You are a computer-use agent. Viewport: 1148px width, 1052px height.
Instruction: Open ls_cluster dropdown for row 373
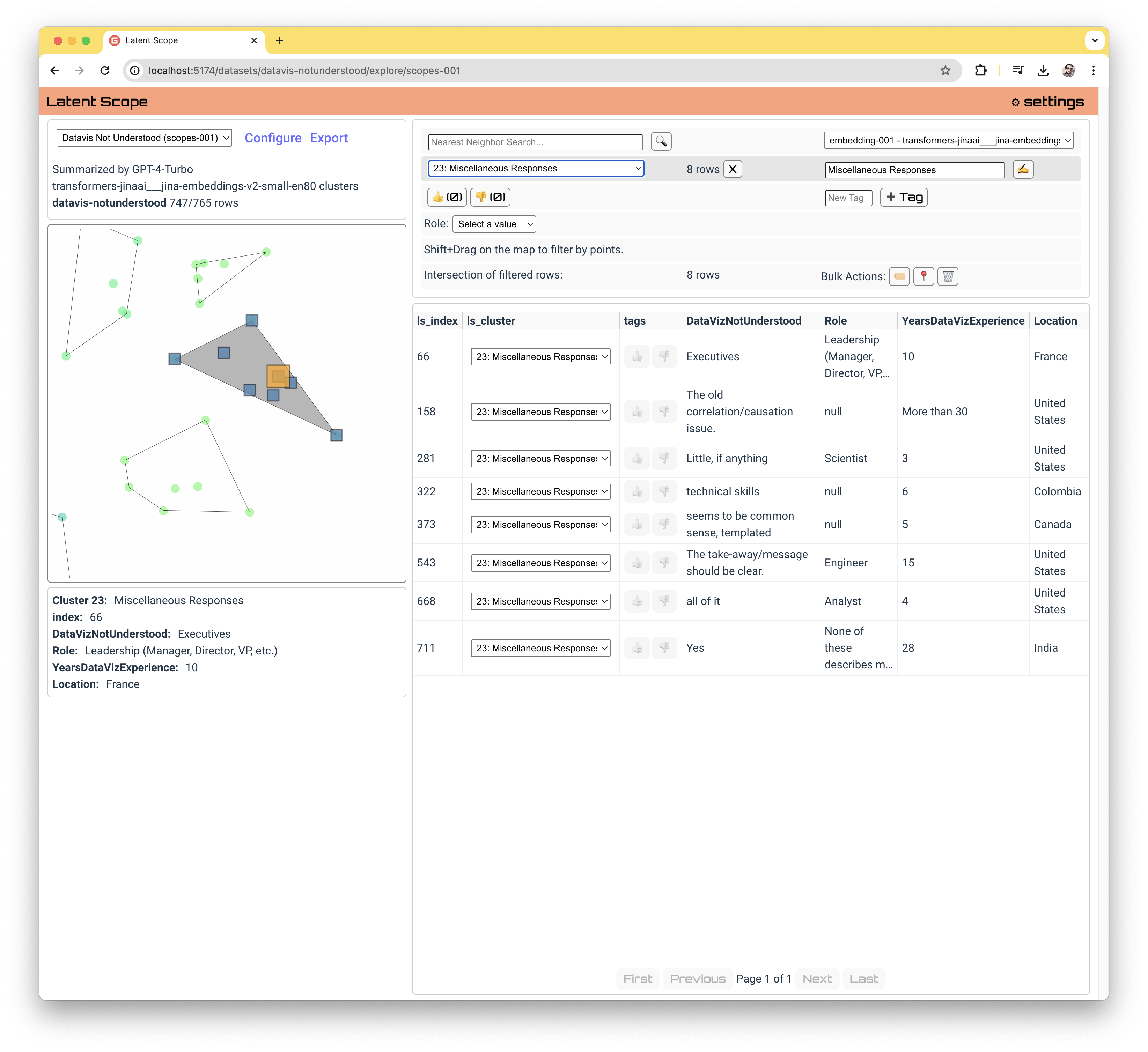[x=540, y=524]
